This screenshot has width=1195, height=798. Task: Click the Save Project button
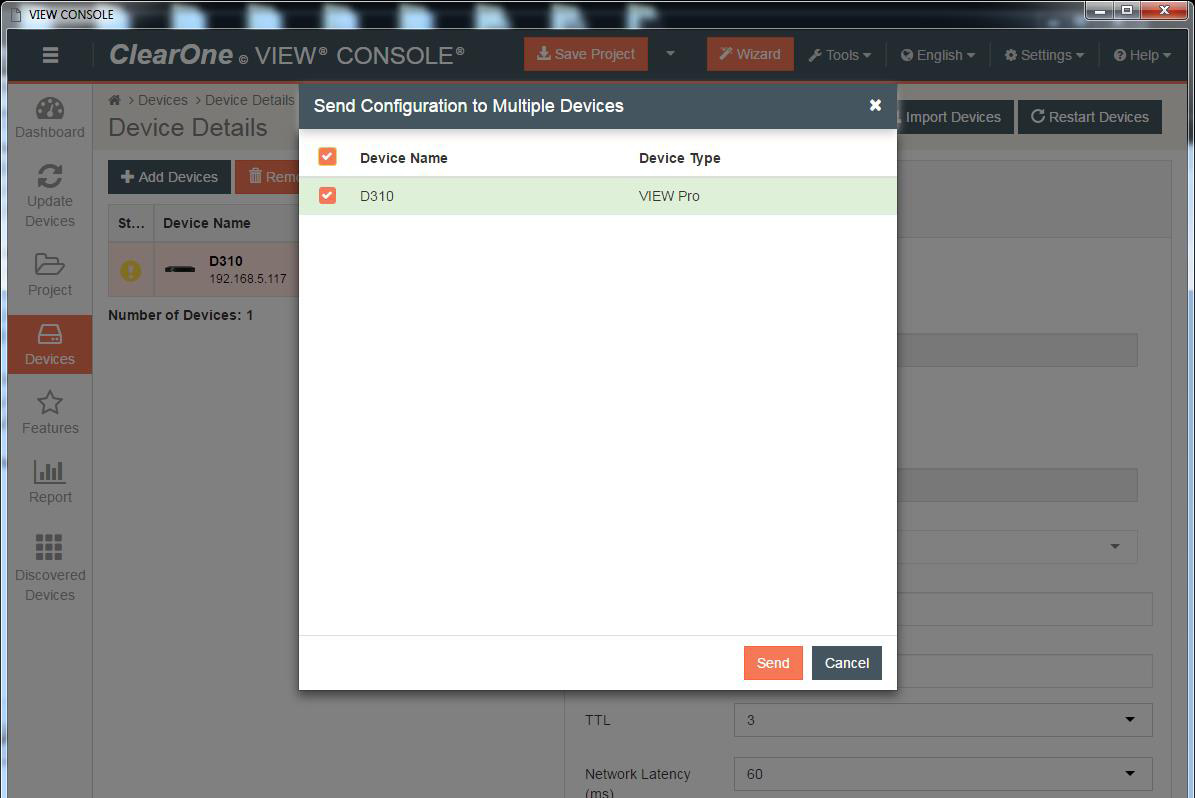586,54
